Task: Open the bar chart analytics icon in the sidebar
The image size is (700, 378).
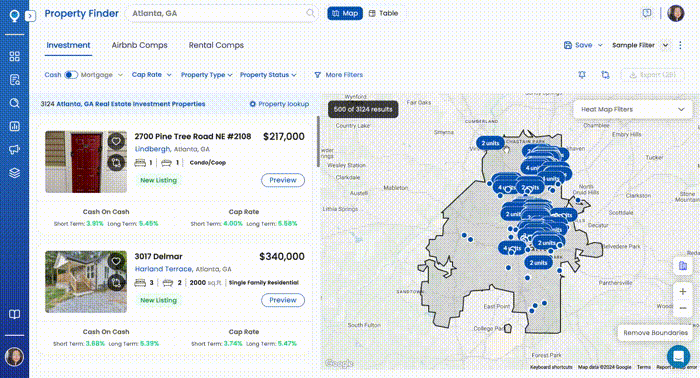Action: [14, 126]
